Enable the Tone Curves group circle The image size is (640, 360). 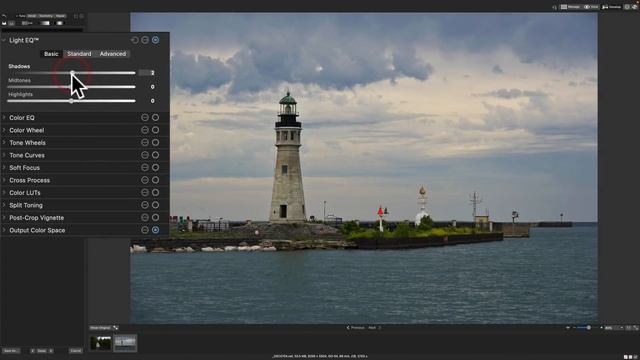pyautogui.click(x=156, y=155)
